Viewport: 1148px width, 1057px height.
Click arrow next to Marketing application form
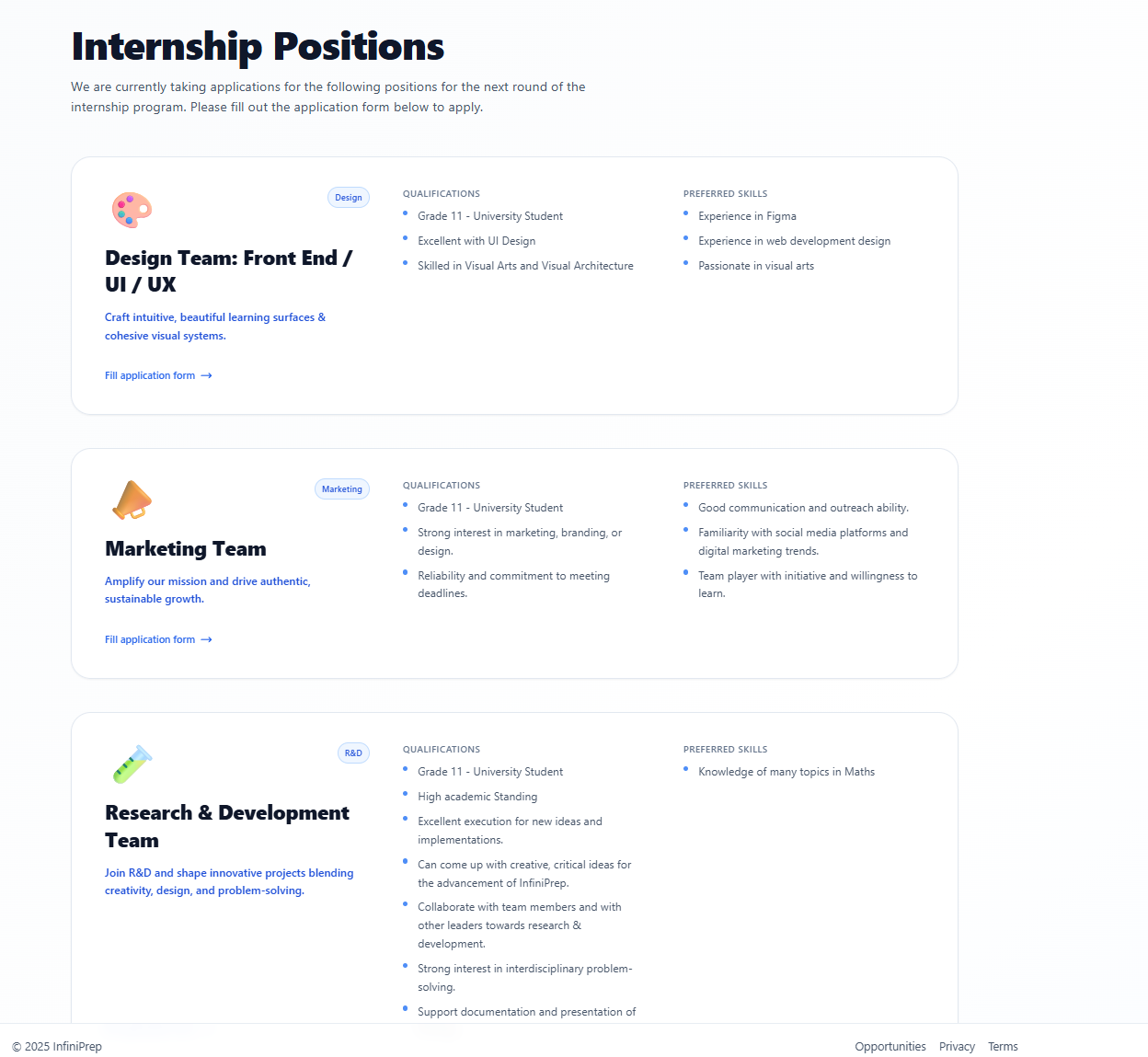207,639
